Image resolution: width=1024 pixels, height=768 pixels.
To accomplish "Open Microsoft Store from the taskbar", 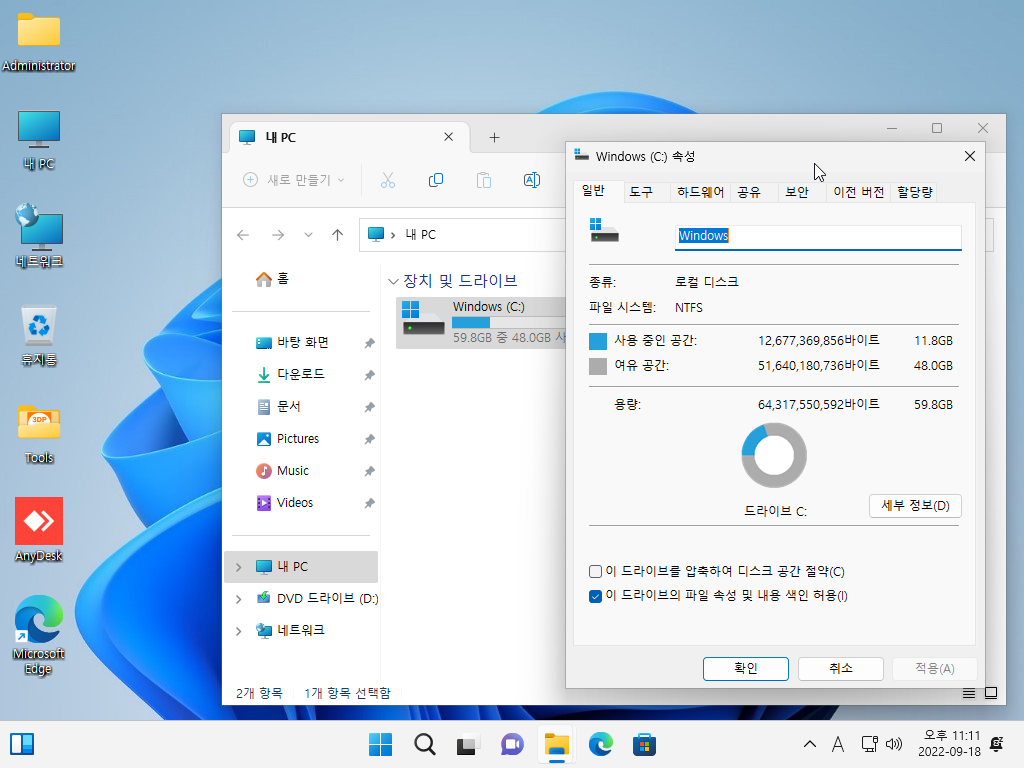I will 644,744.
